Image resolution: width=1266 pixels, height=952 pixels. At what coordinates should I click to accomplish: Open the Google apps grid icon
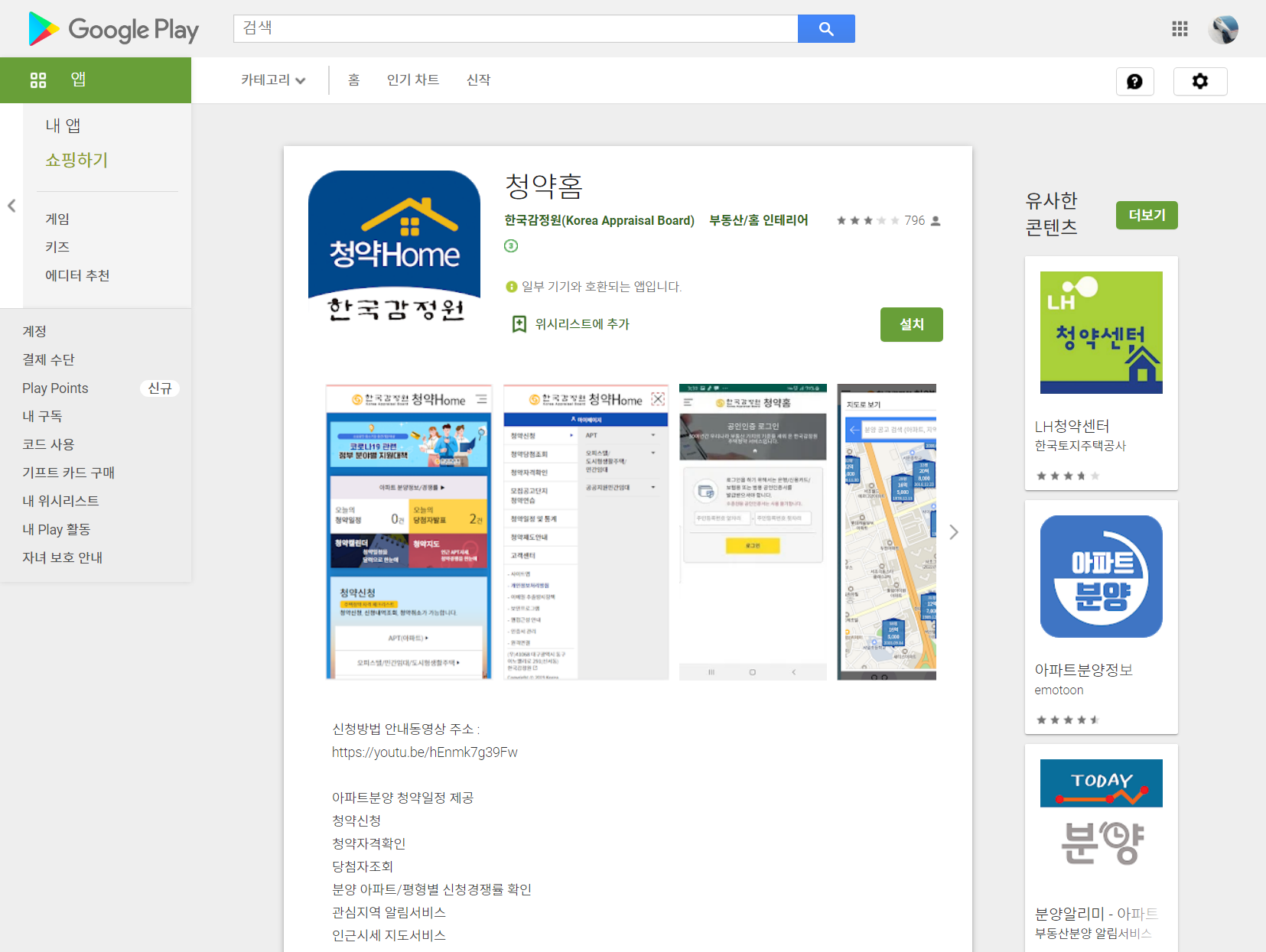[x=1180, y=29]
